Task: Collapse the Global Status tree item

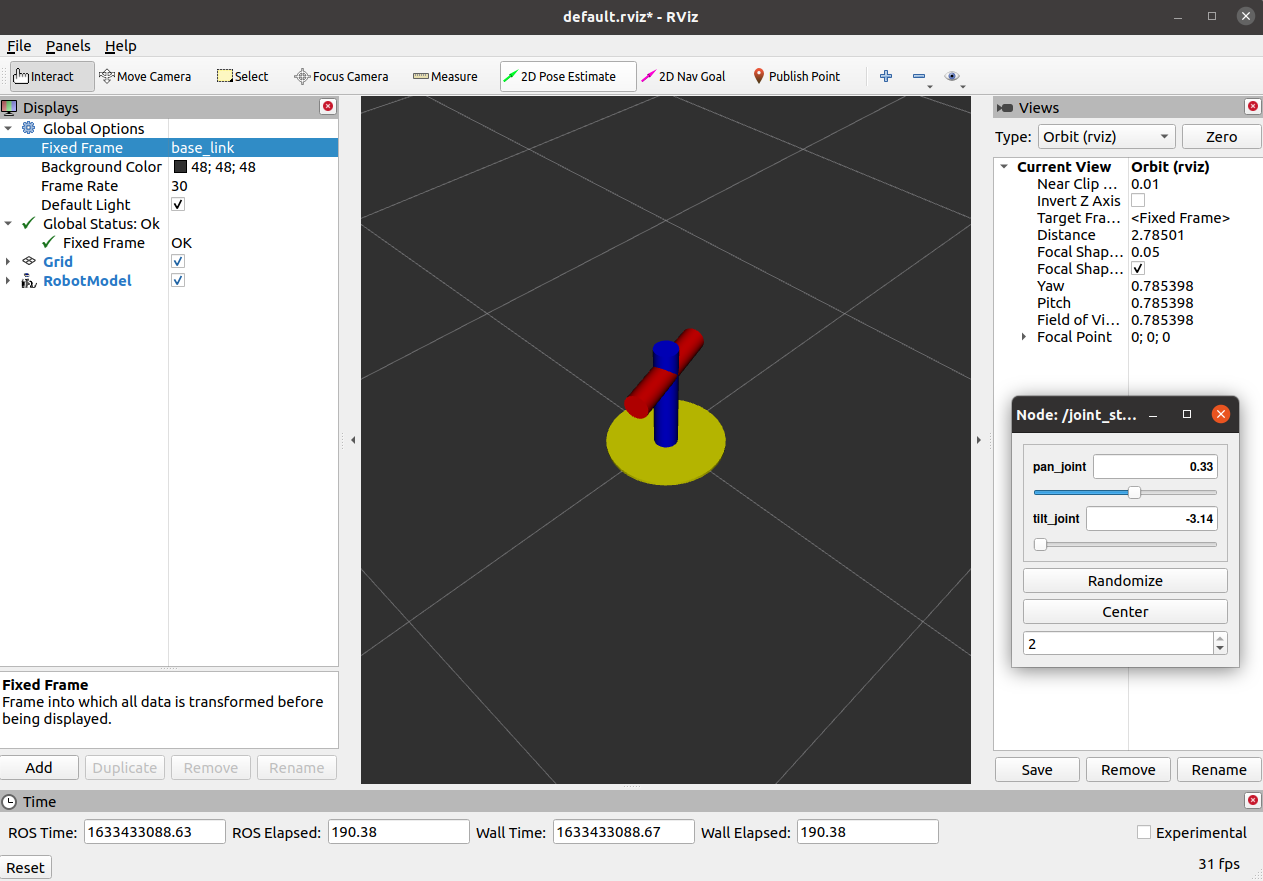Action: click(x=9, y=223)
